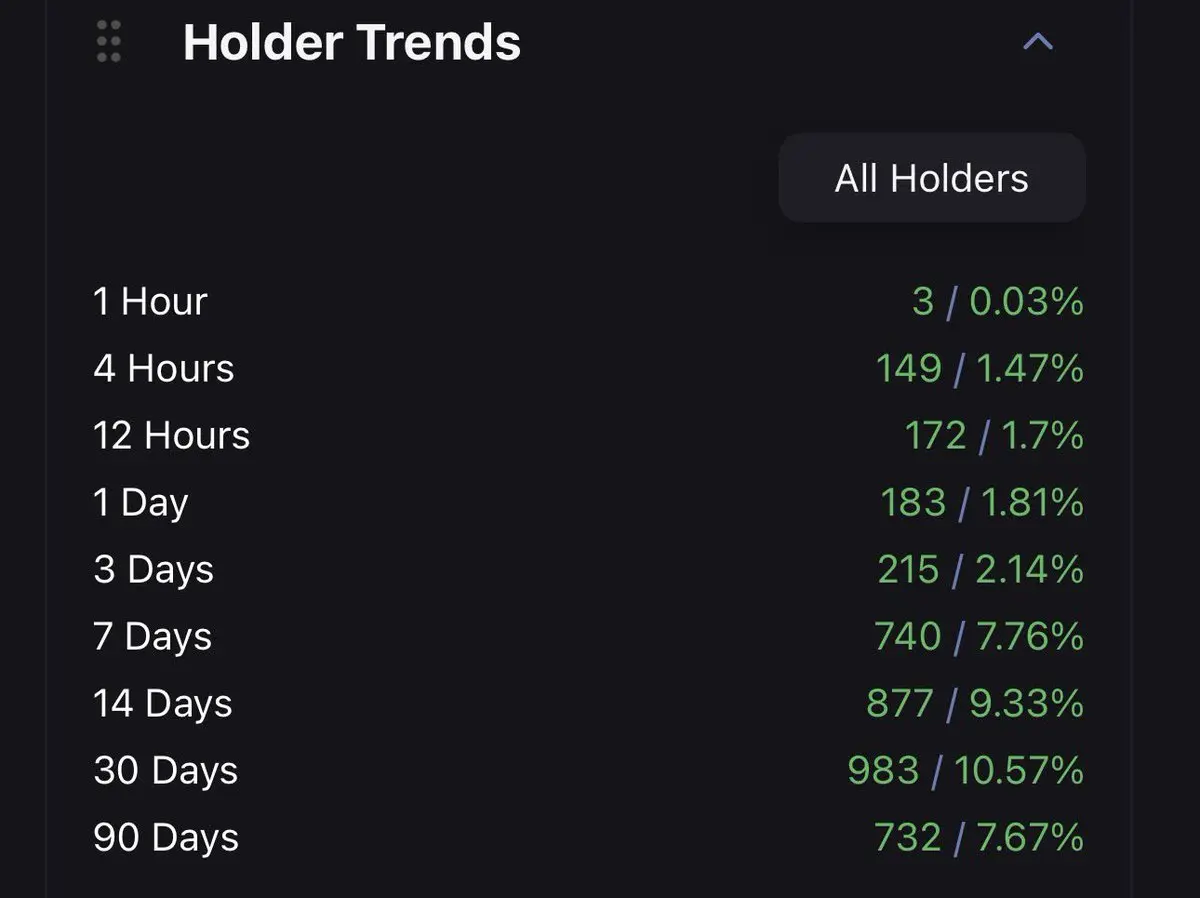Click the Holder Trends title
The image size is (1200, 898).
(351, 43)
